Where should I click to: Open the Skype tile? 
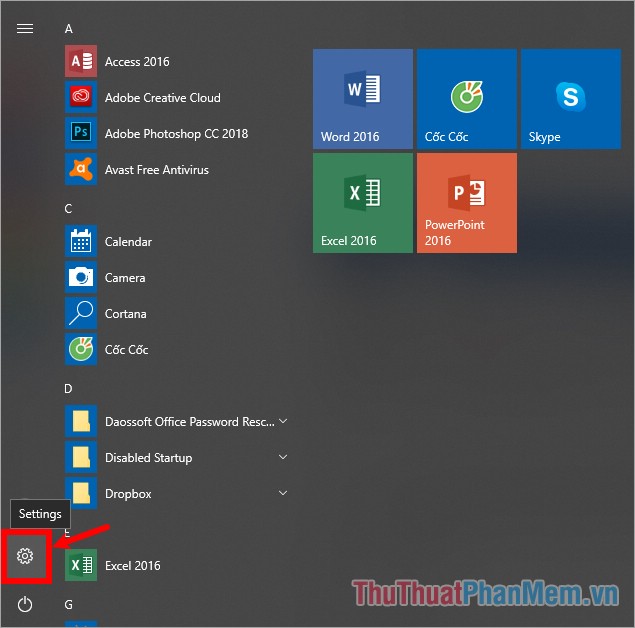pos(571,99)
